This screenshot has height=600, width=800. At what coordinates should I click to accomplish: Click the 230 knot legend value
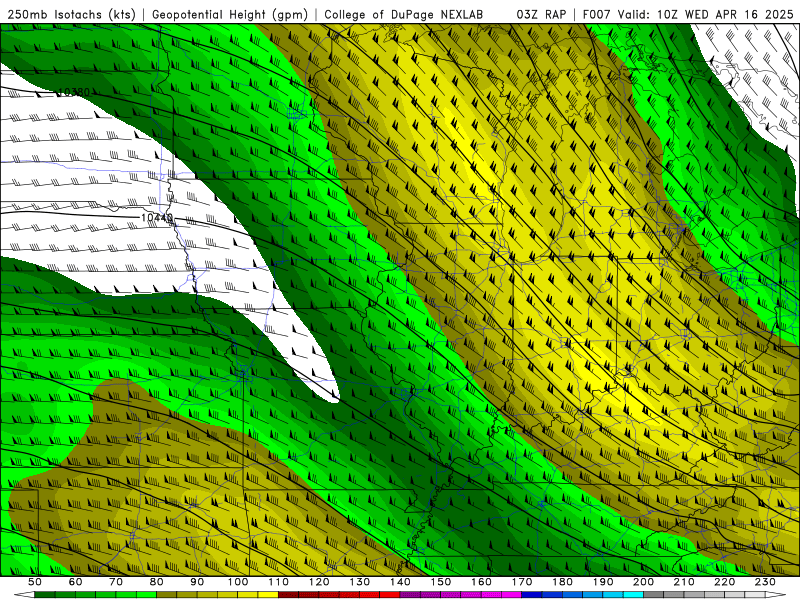[765, 582]
